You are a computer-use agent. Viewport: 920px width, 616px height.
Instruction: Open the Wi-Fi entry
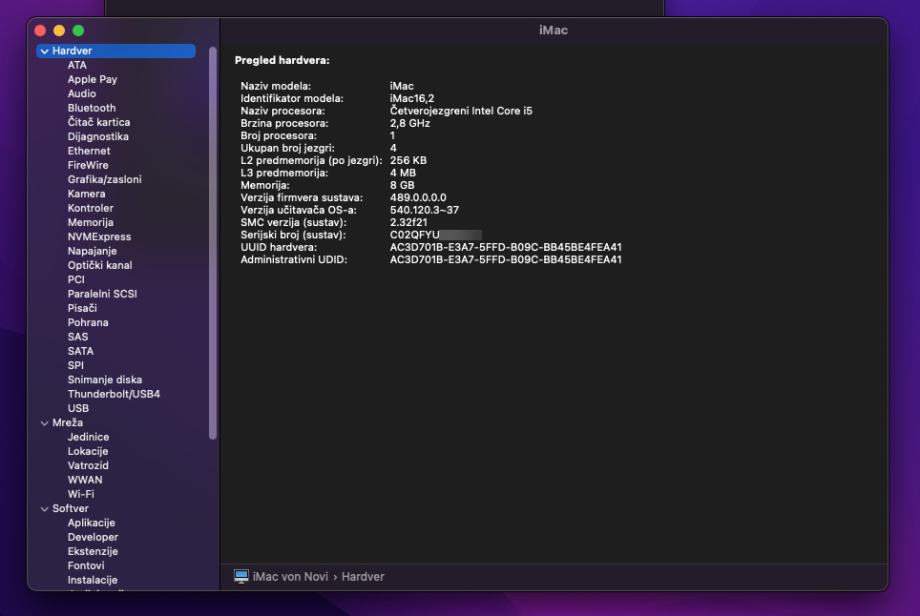tap(80, 495)
